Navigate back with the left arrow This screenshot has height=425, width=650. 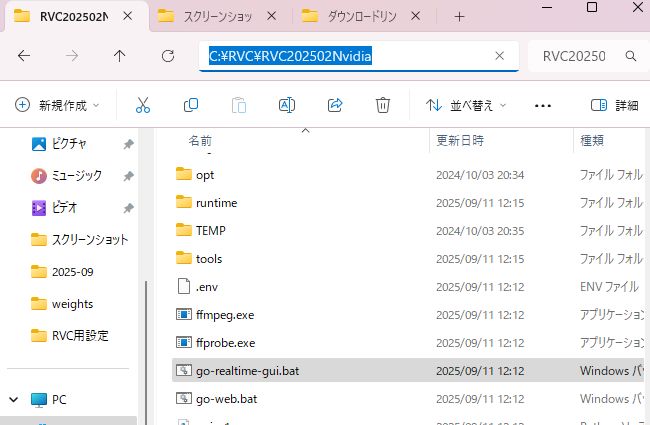tap(25, 56)
